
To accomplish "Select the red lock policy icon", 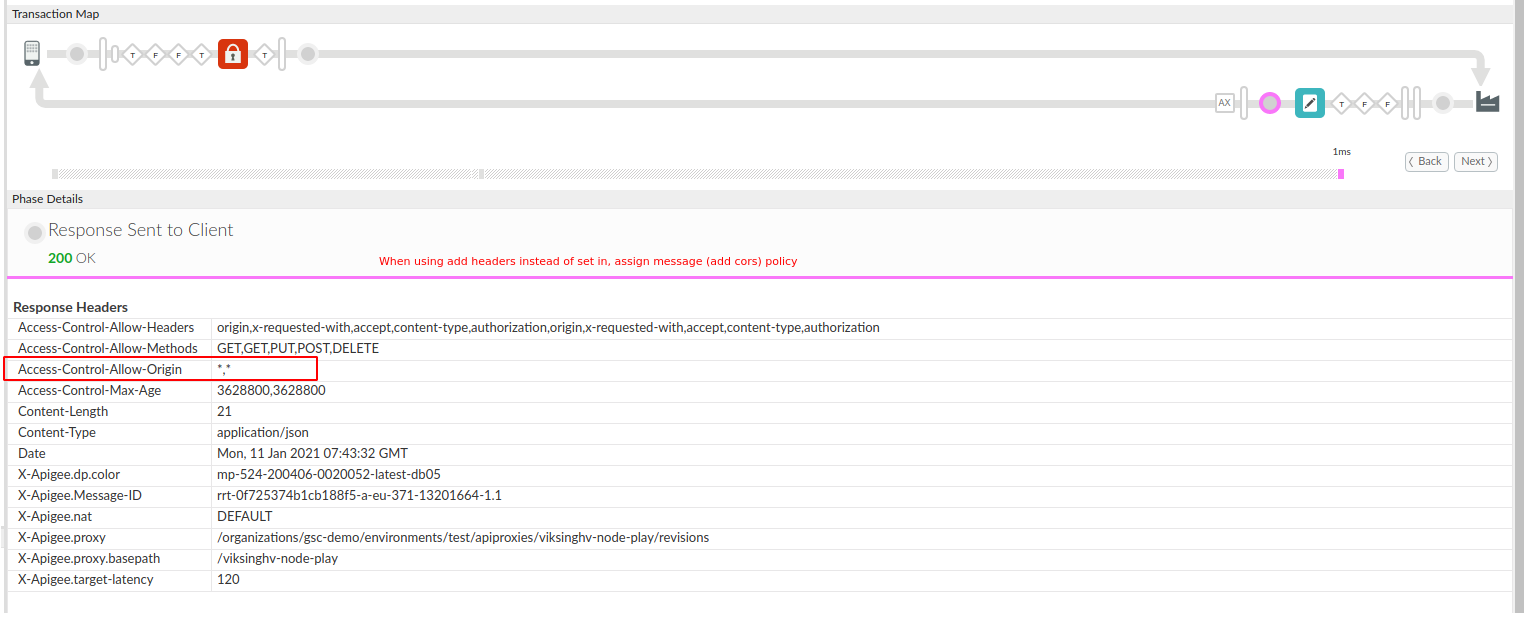I will (x=233, y=54).
